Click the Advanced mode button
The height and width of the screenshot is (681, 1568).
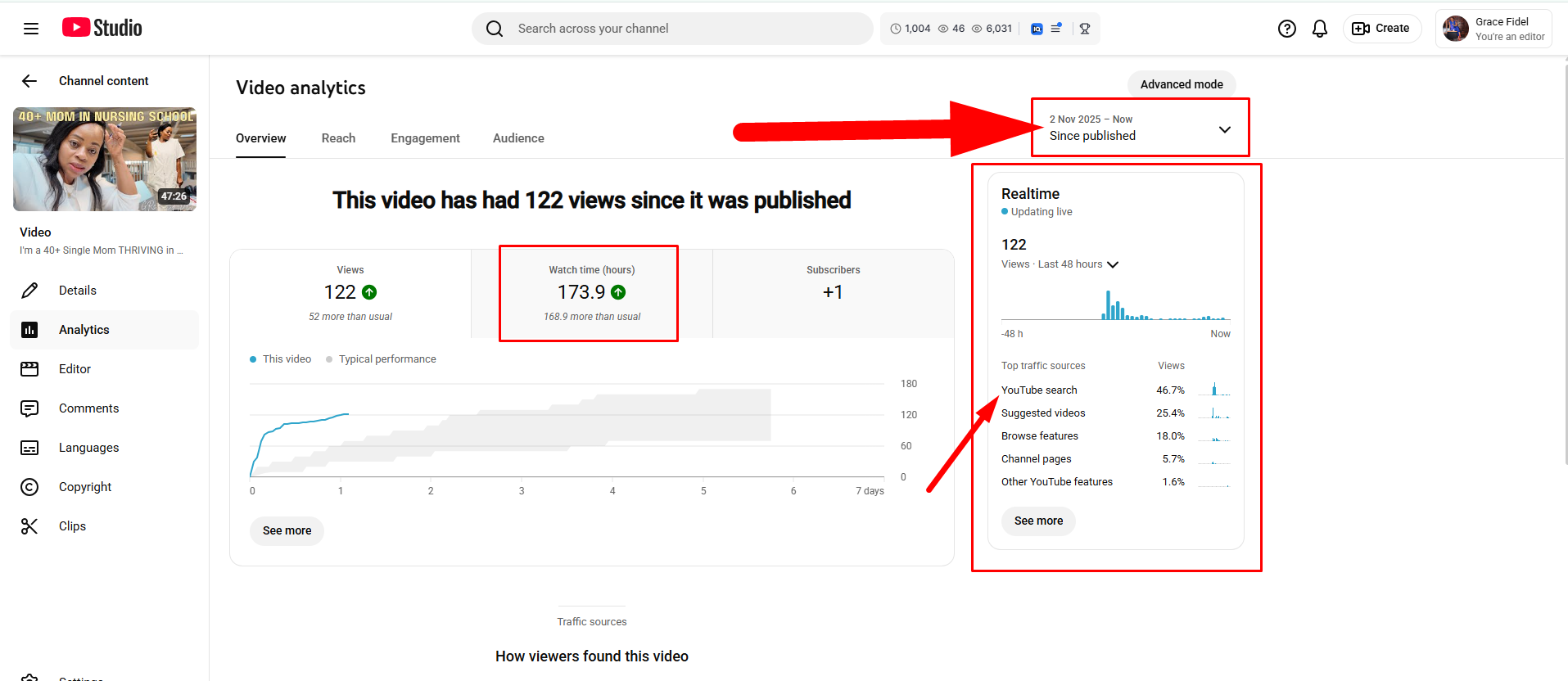(x=1181, y=84)
